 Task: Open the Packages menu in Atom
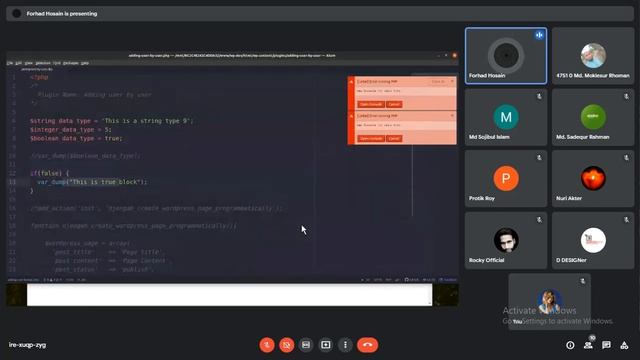(71, 63)
